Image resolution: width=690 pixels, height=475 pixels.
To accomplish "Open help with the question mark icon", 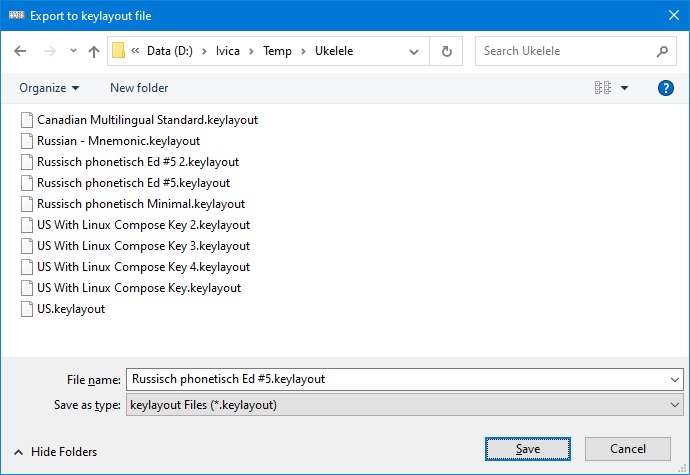I will (x=665, y=88).
